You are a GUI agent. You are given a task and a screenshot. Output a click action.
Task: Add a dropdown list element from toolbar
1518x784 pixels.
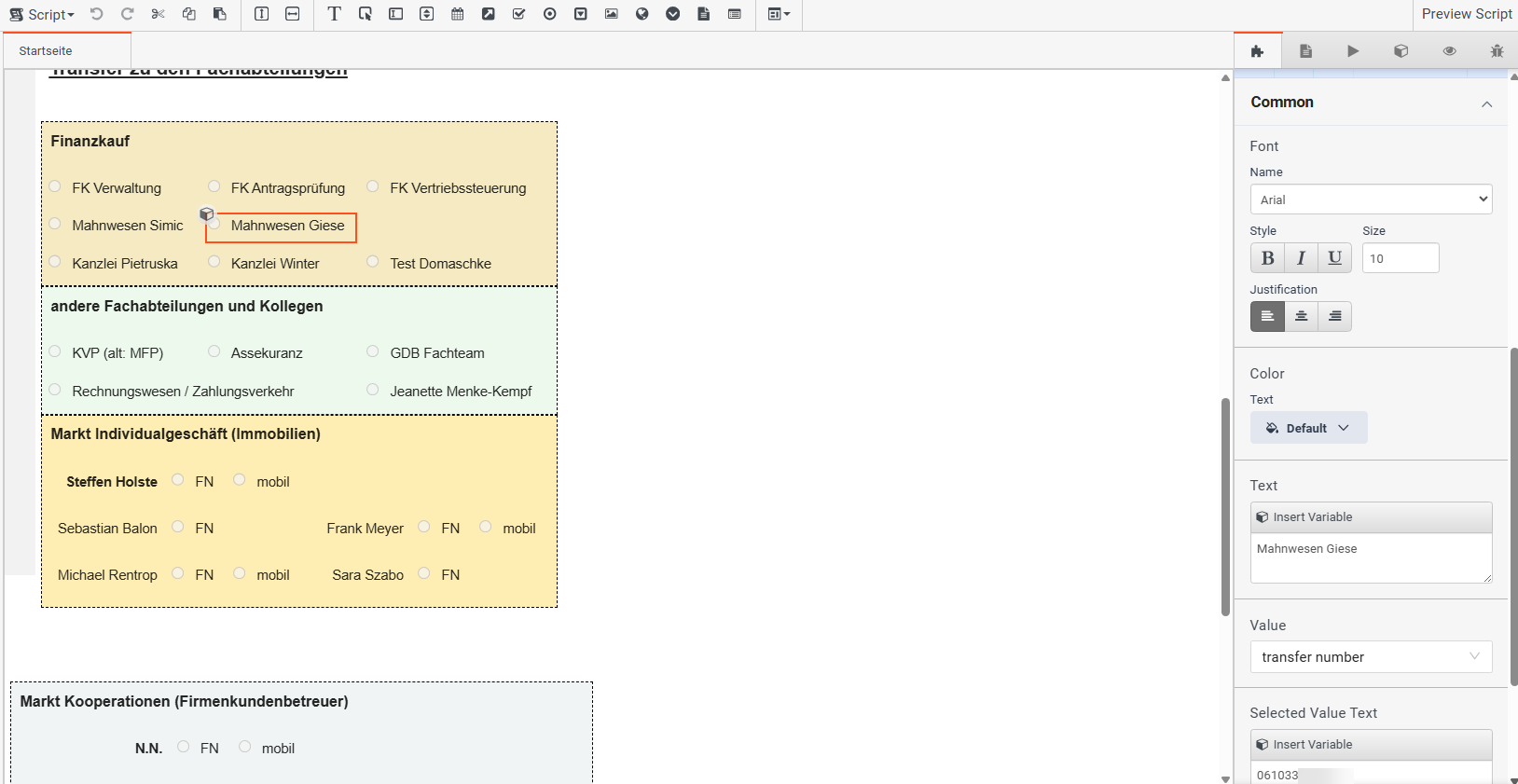tap(581, 14)
